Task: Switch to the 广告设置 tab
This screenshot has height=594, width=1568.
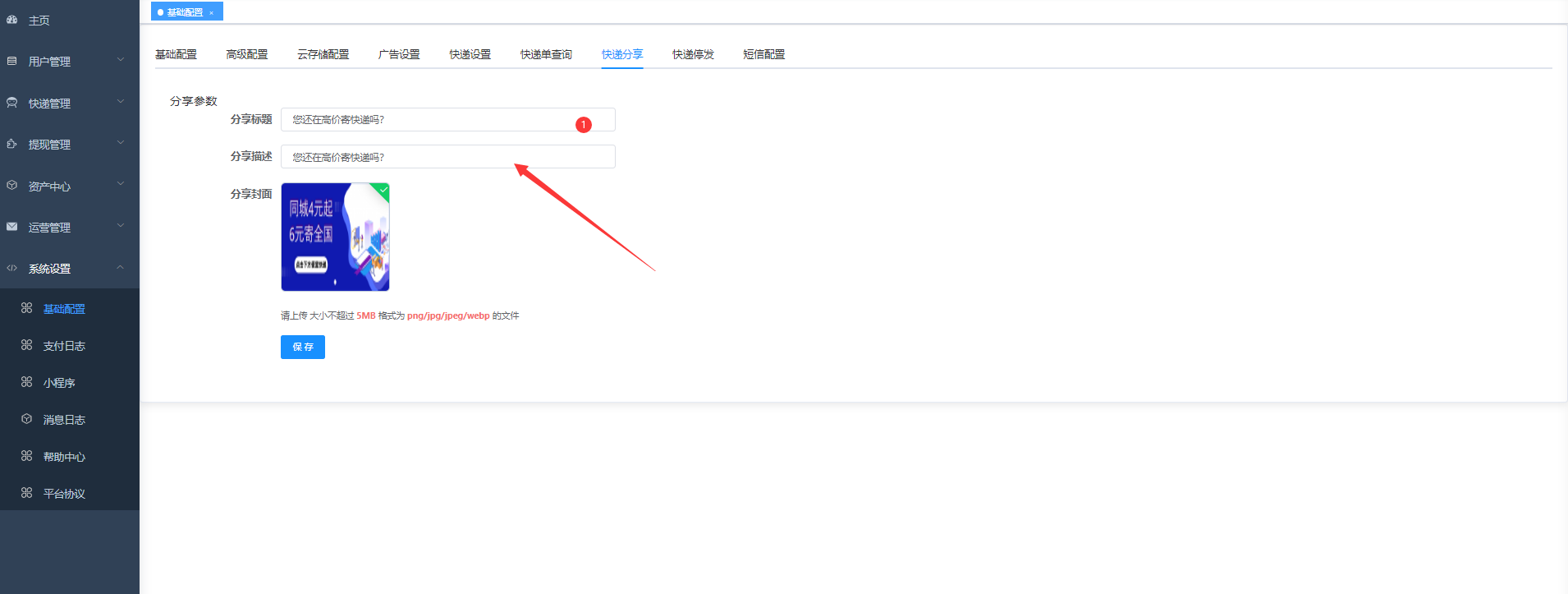Action: tap(399, 54)
